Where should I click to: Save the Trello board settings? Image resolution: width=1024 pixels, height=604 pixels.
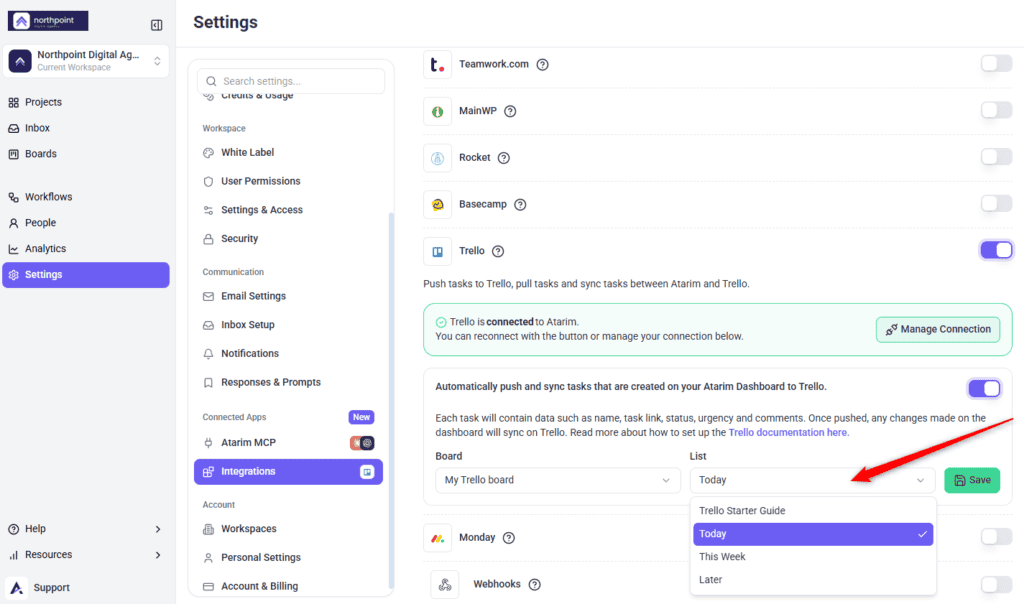pos(972,481)
